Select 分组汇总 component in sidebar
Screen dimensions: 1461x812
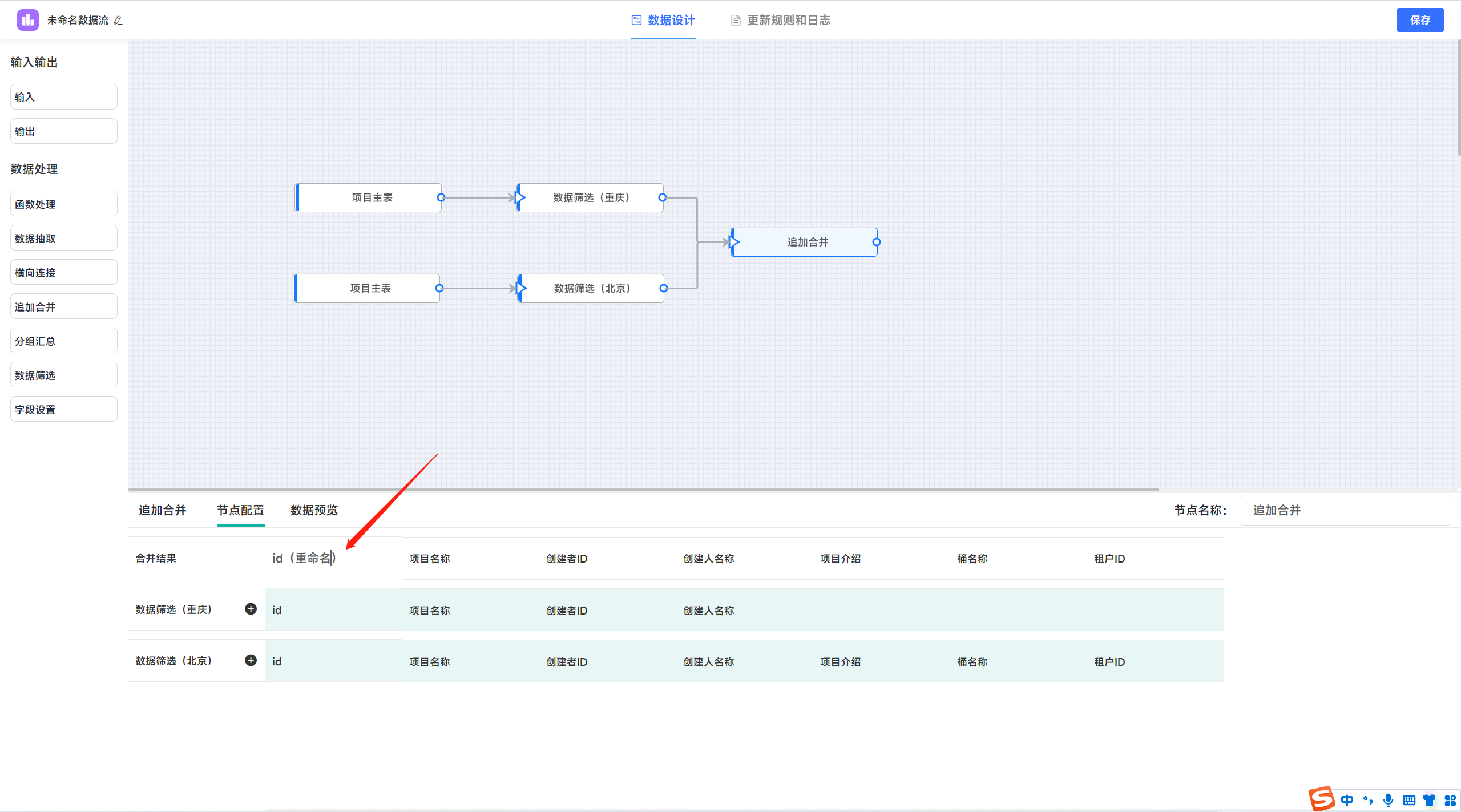click(x=64, y=341)
